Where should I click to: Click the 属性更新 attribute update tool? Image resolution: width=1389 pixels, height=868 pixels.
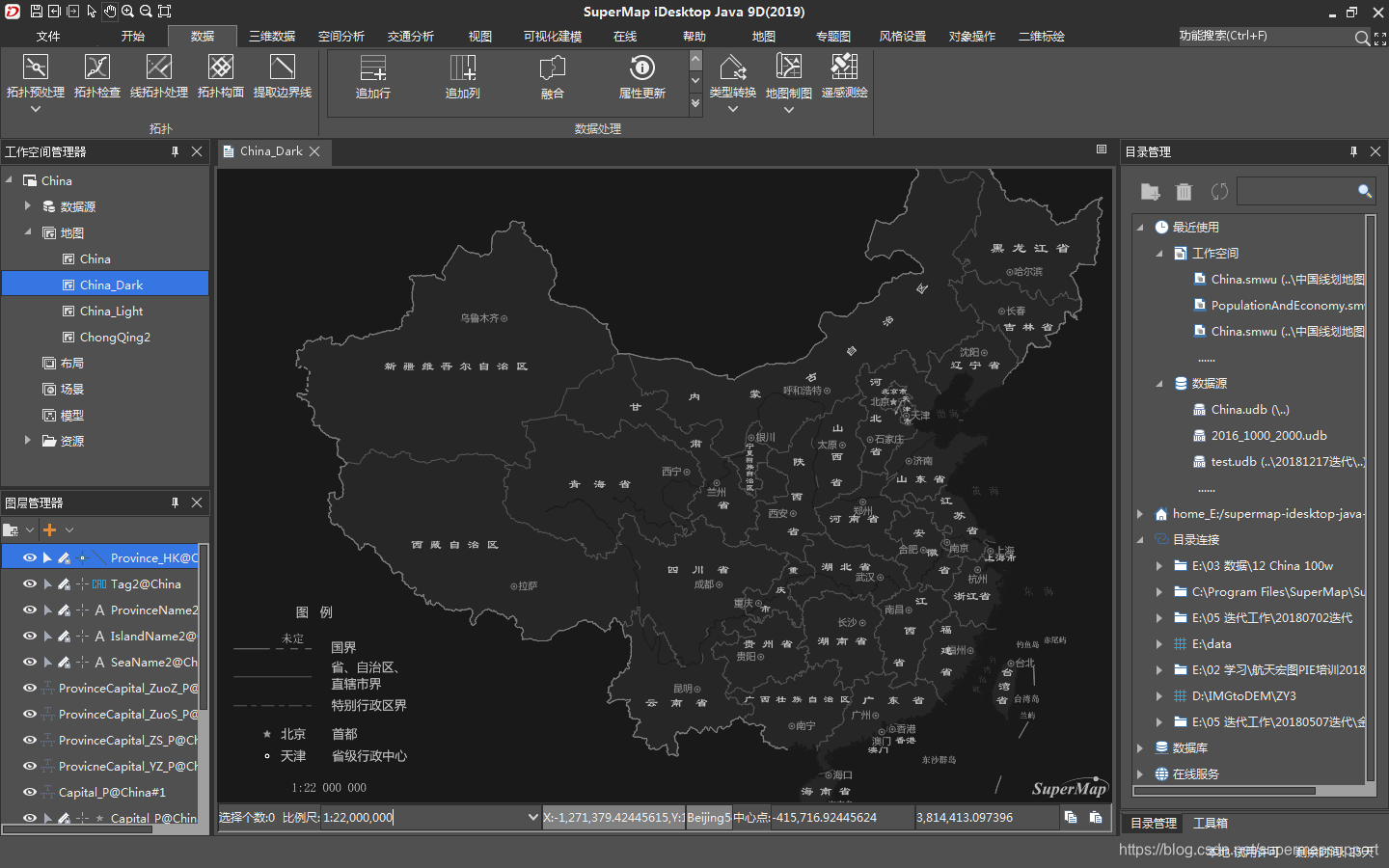(x=642, y=77)
